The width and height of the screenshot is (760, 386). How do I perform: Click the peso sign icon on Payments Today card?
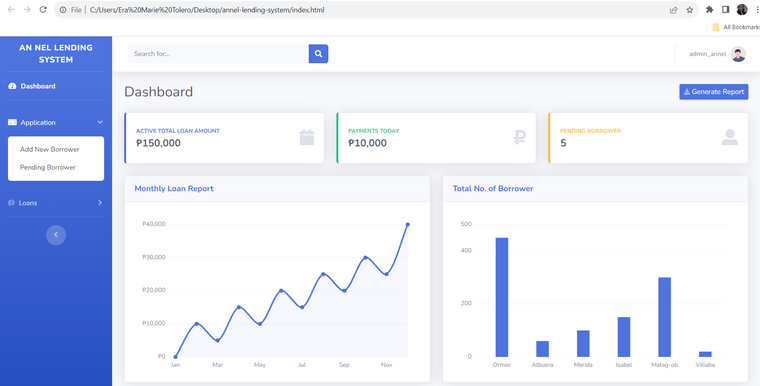click(x=519, y=138)
